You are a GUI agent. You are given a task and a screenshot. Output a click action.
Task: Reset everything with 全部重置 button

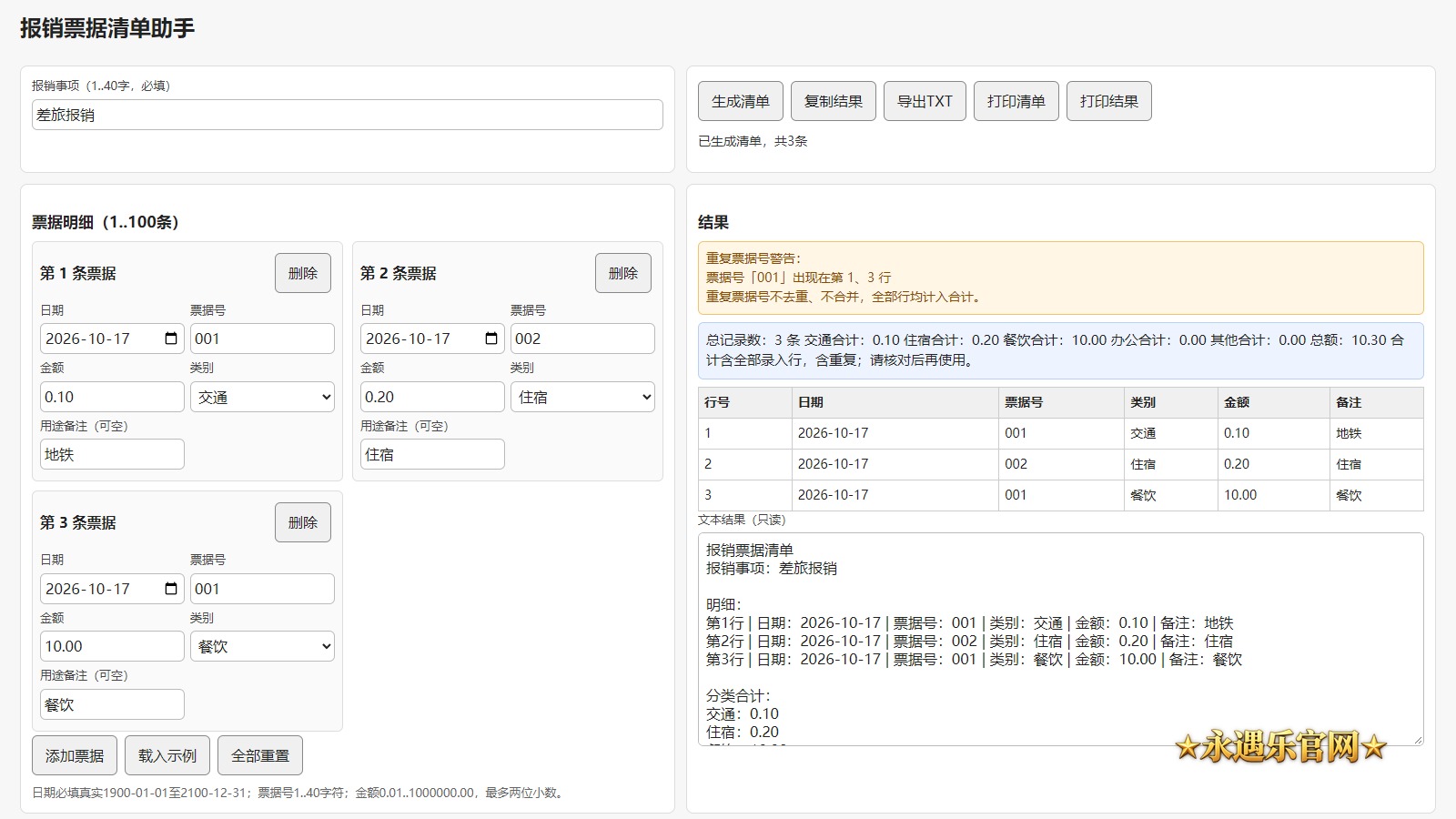click(x=260, y=755)
